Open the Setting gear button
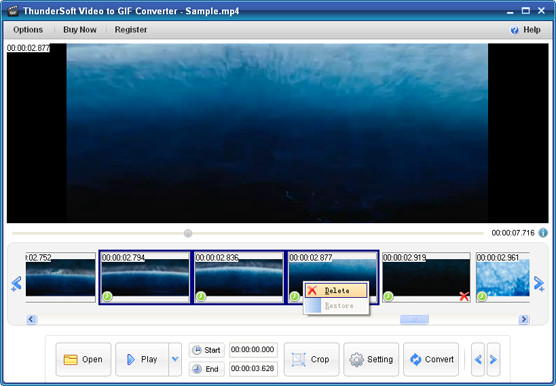The height and width of the screenshot is (386, 556). [371, 359]
